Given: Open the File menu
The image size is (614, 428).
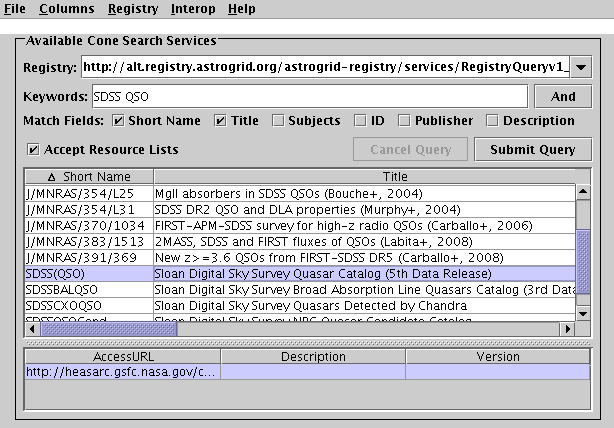Looking at the screenshot, I should pos(14,9).
